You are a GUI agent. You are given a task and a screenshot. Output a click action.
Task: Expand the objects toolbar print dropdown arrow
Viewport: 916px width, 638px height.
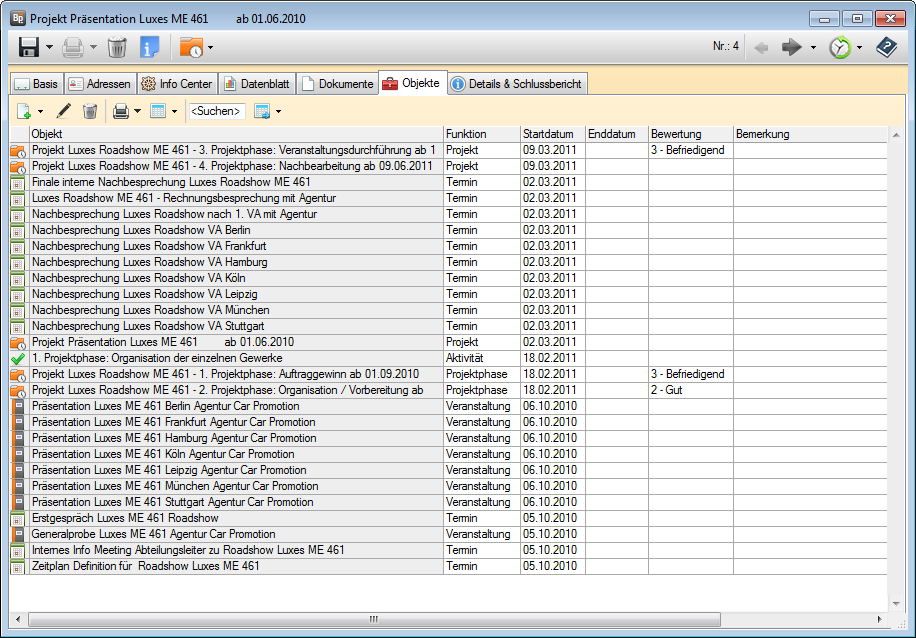(137, 111)
